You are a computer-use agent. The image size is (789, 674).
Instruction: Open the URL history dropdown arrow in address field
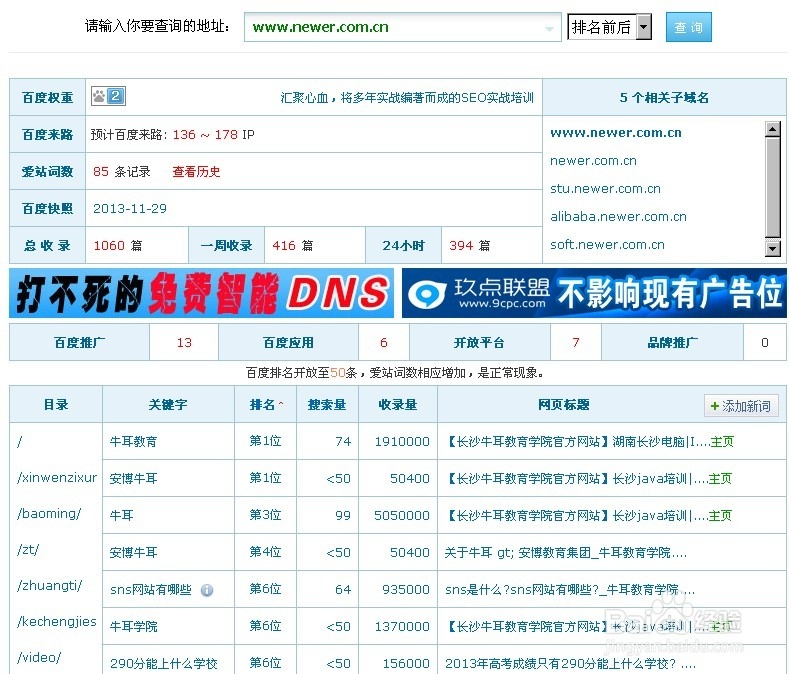[549, 29]
